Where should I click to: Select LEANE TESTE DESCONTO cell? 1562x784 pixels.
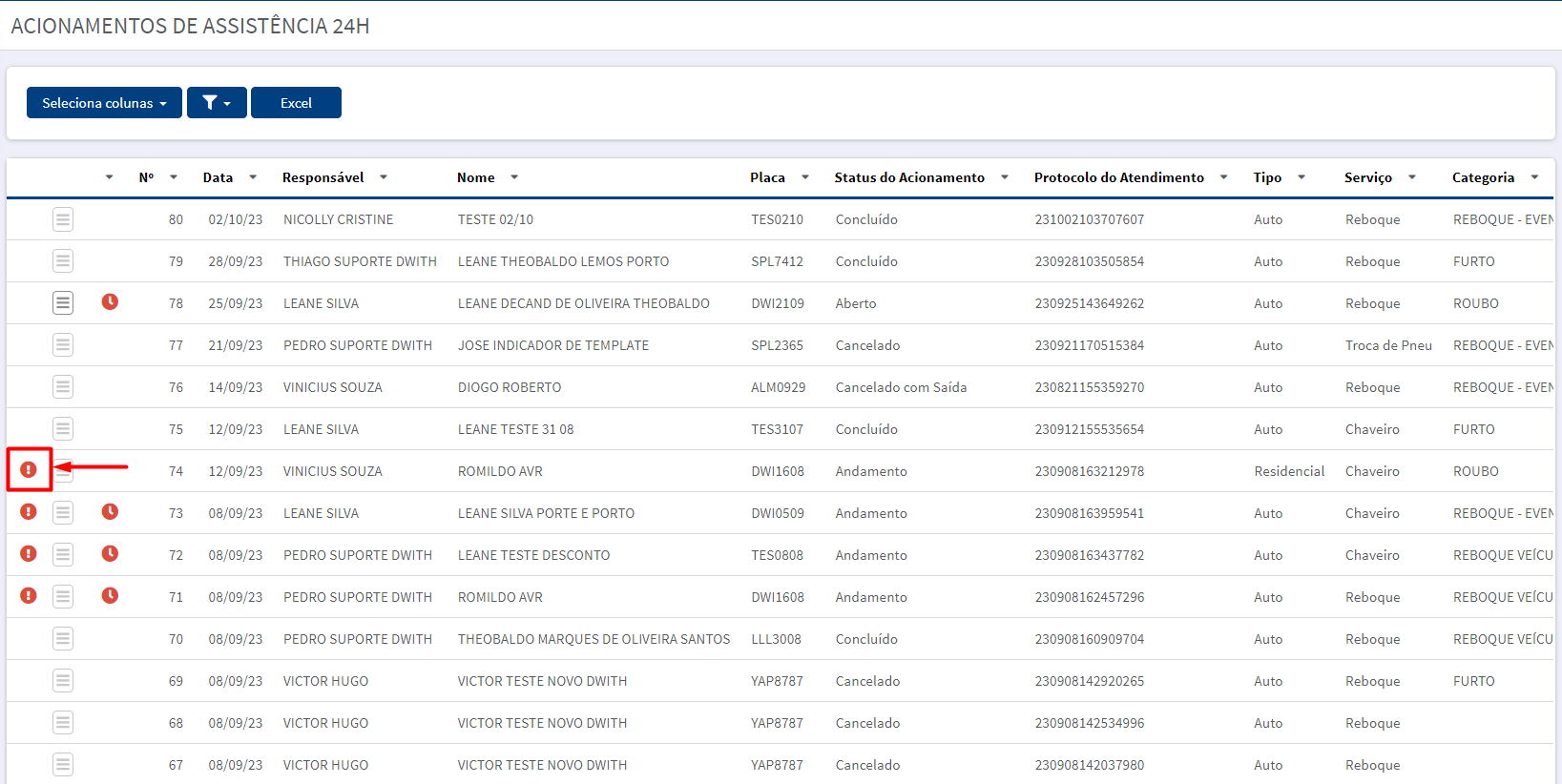tap(533, 555)
